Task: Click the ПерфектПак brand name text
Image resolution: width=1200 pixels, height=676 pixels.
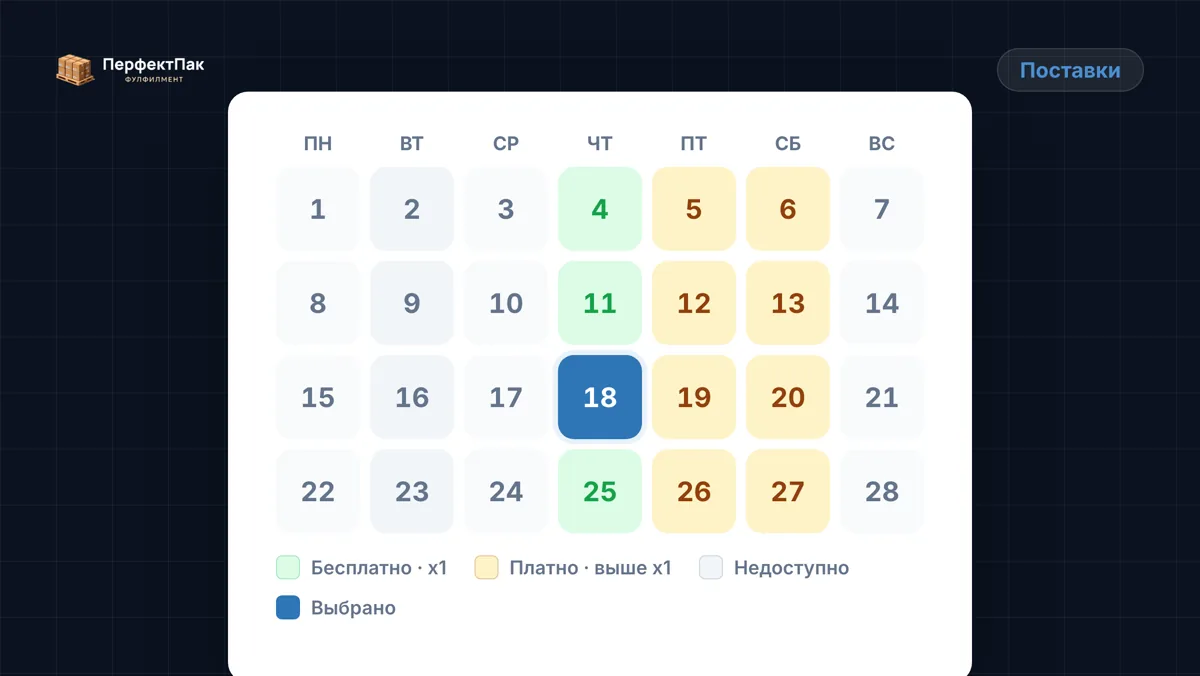Action: click(x=153, y=65)
